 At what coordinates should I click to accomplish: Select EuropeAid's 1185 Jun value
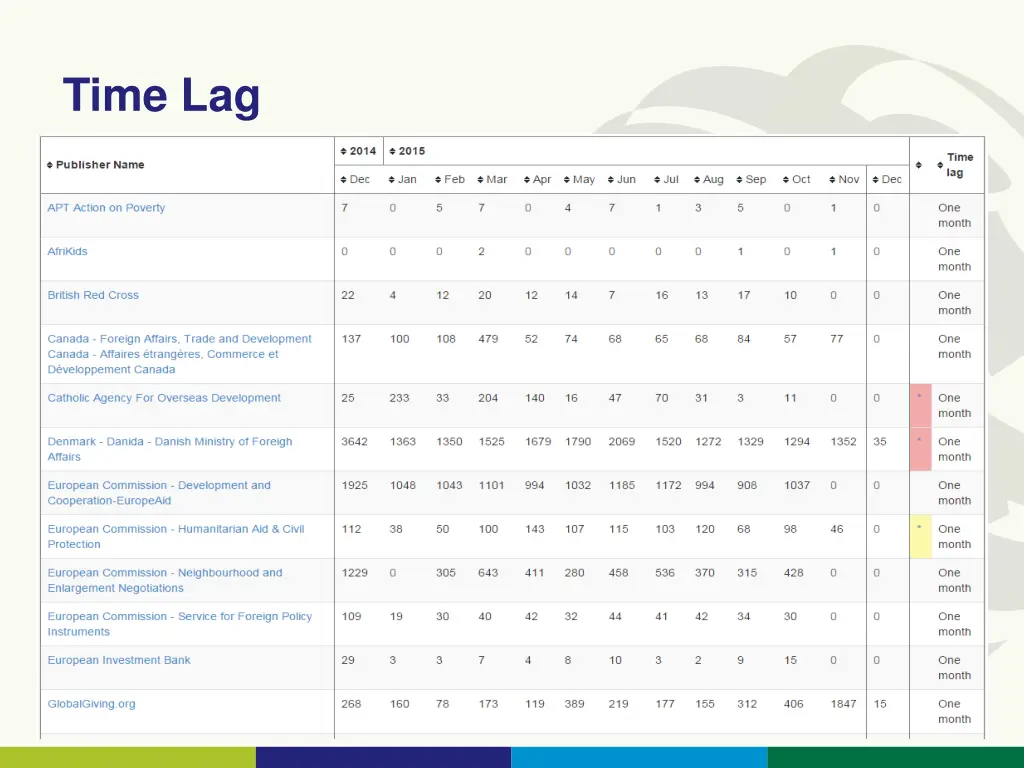pos(621,485)
